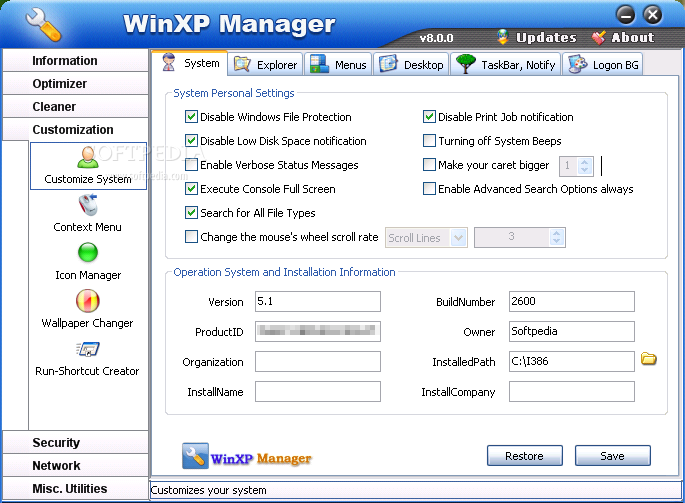The width and height of the screenshot is (685, 503).
Task: Switch to the TaskBar, Notify tab
Action: [505, 64]
